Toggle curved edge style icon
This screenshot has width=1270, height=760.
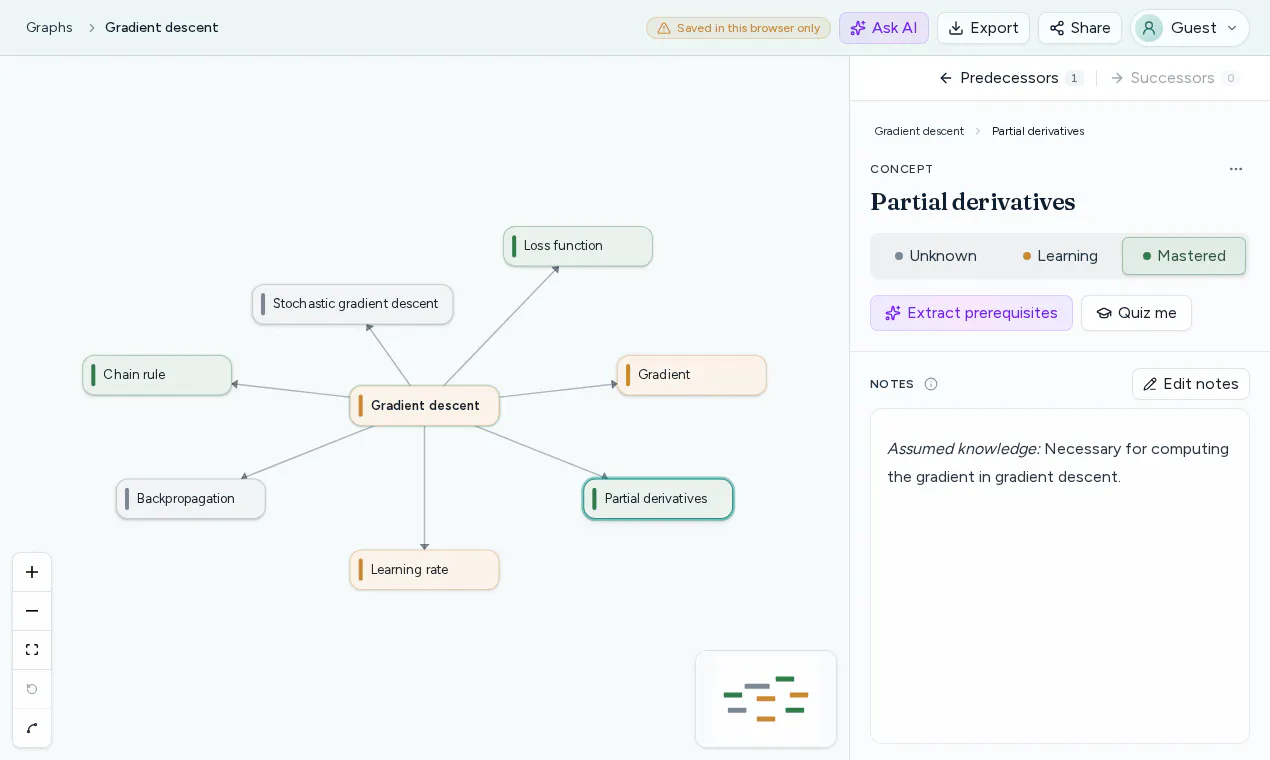[x=32, y=728]
